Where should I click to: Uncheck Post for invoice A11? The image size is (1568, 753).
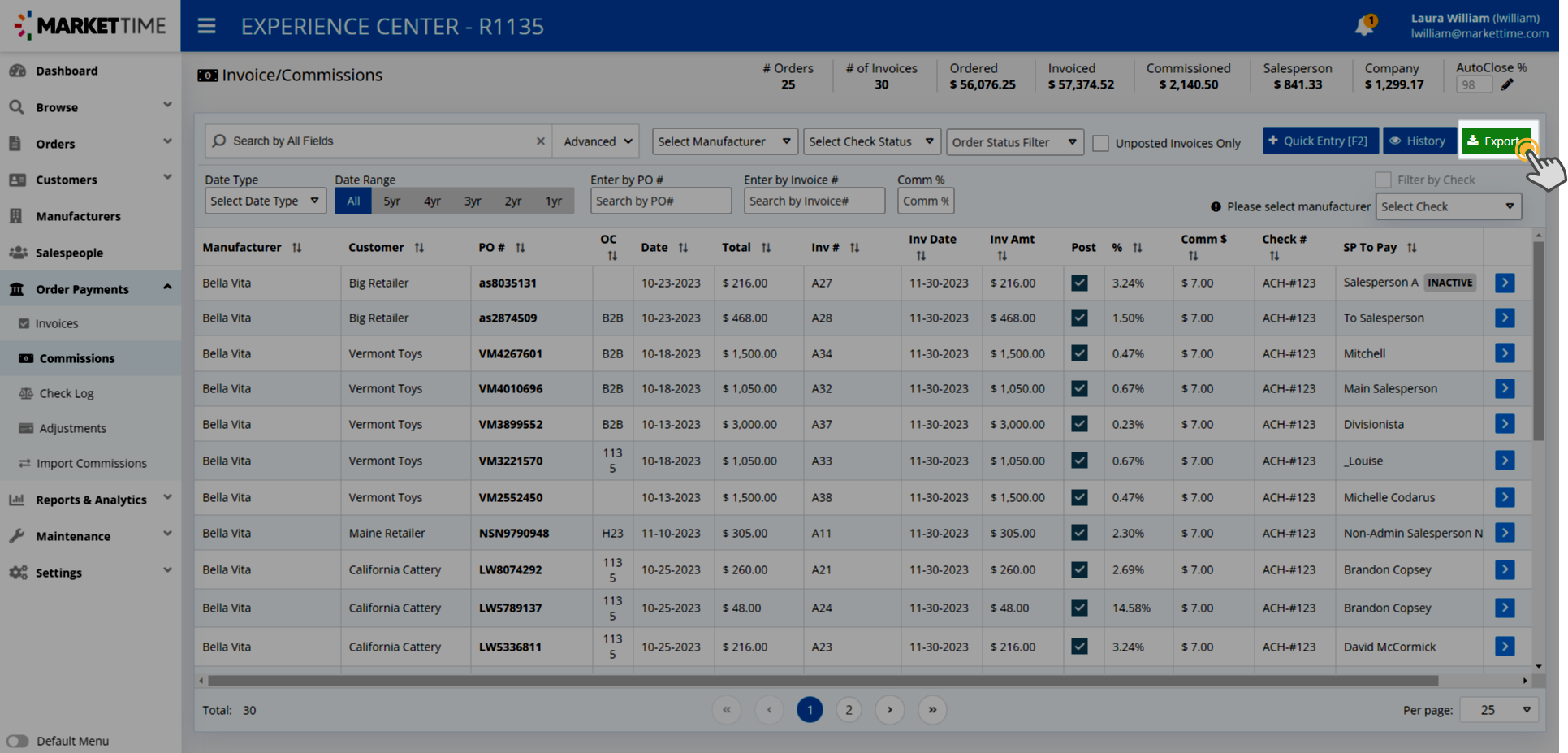point(1079,533)
